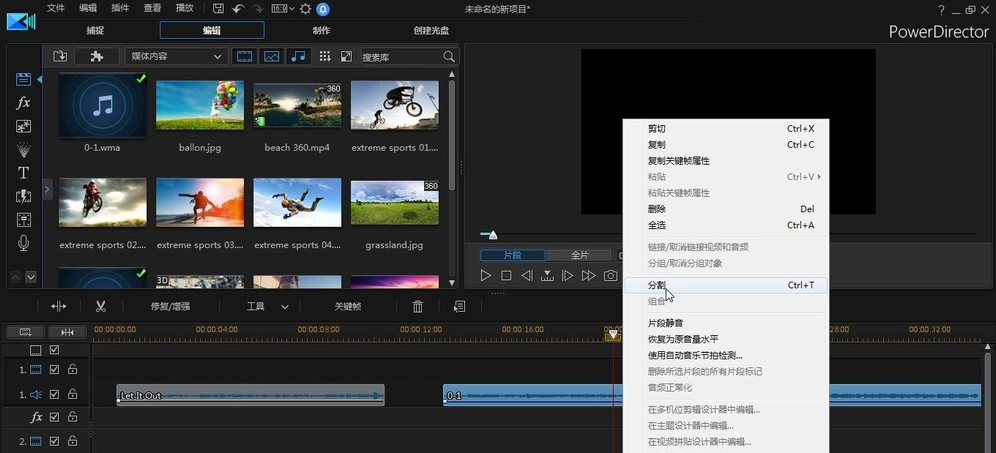
Task: Toggle the fx track enable checkbox
Action: point(54,417)
